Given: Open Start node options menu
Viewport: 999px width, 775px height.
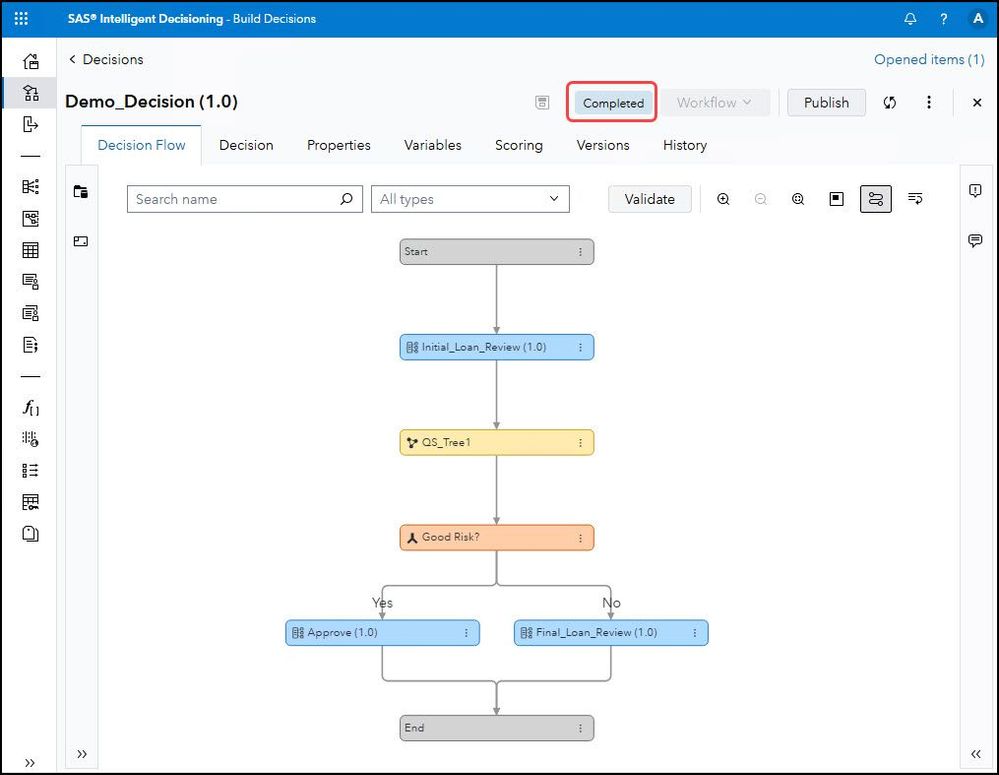Looking at the screenshot, I should 580,252.
